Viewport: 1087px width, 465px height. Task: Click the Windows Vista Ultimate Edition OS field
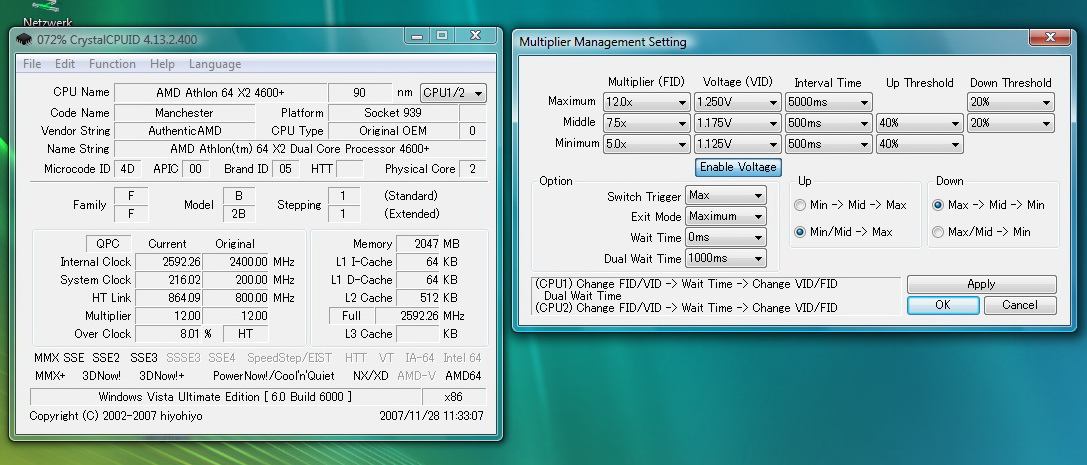pyautogui.click(x=225, y=397)
